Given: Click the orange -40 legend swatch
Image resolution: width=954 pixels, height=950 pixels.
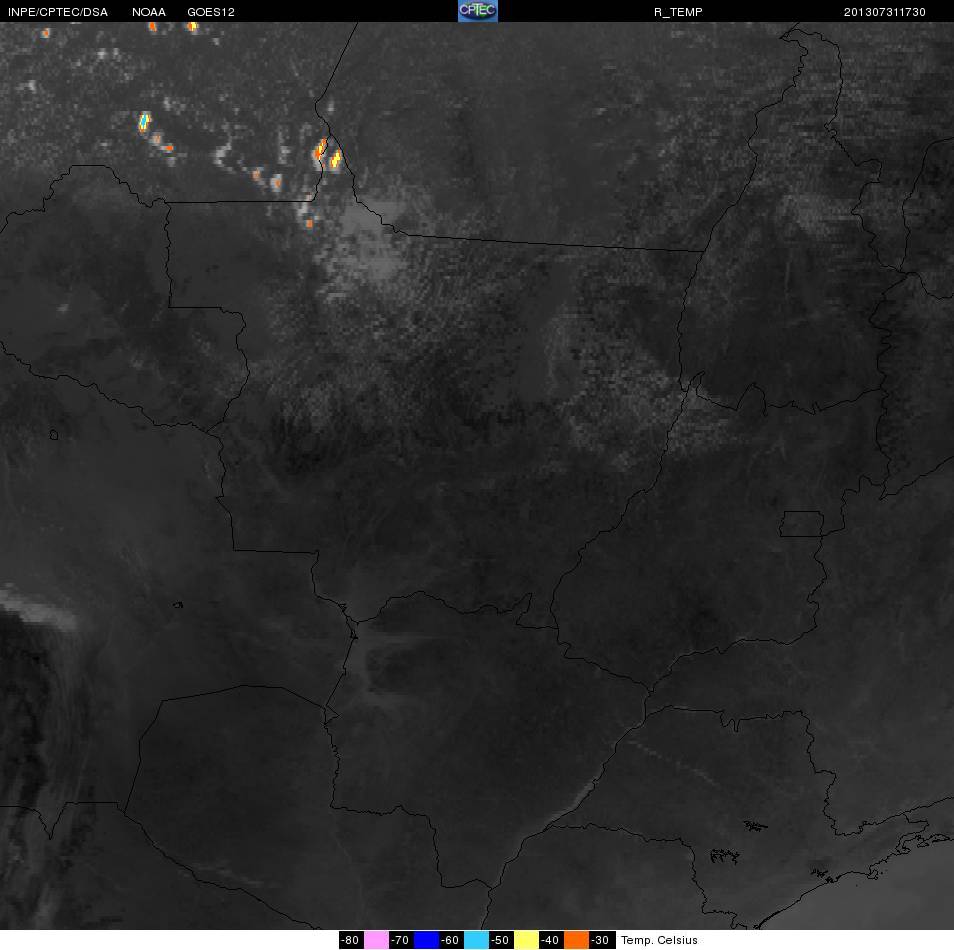Looking at the screenshot, I should [577, 940].
